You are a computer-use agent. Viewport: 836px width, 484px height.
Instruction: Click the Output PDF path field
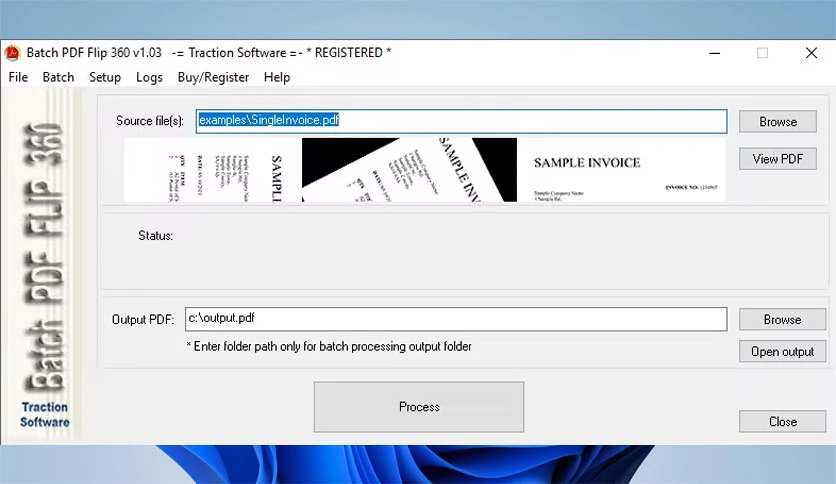pos(456,319)
